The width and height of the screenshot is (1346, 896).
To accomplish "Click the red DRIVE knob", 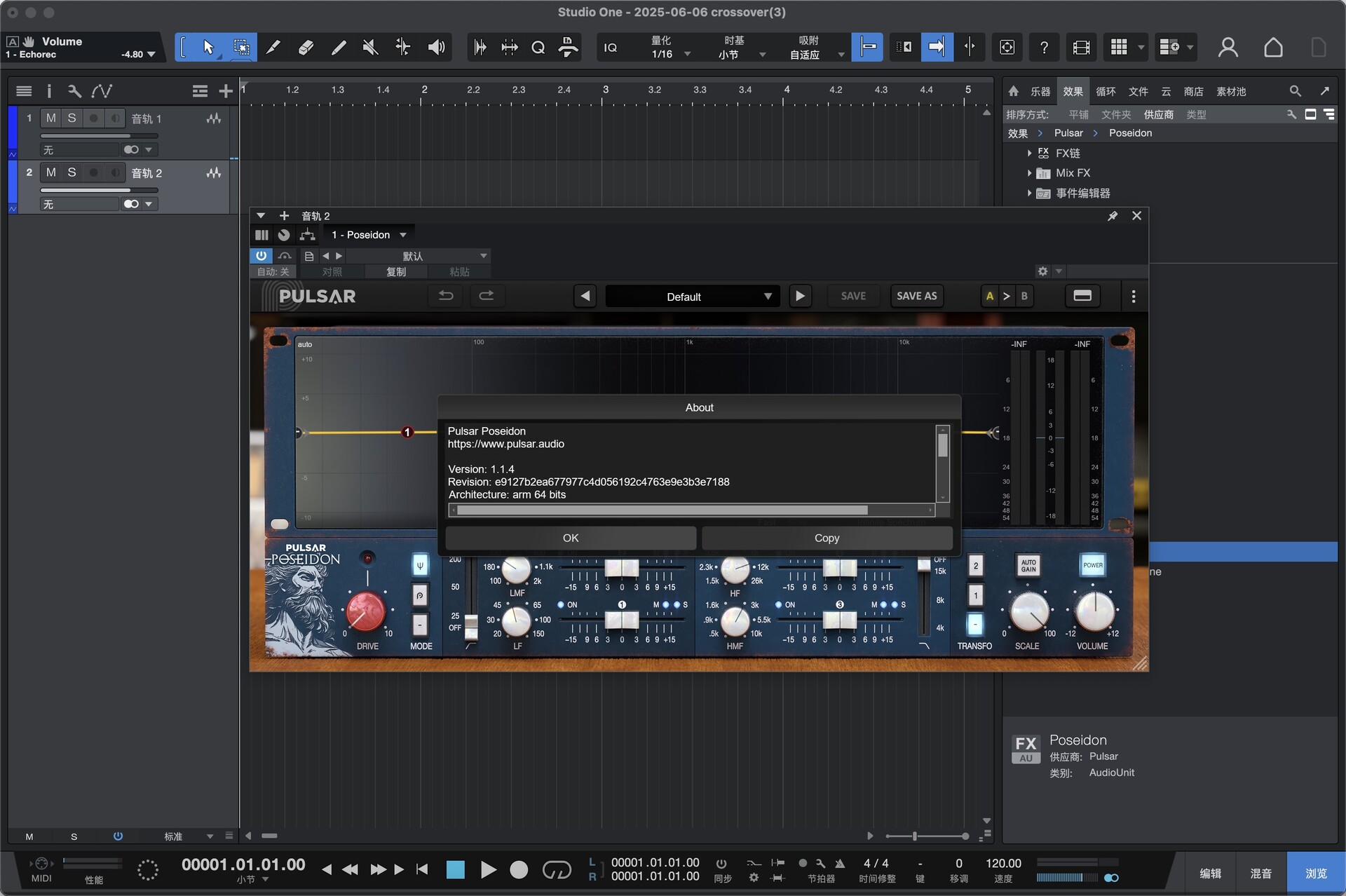I will point(365,611).
